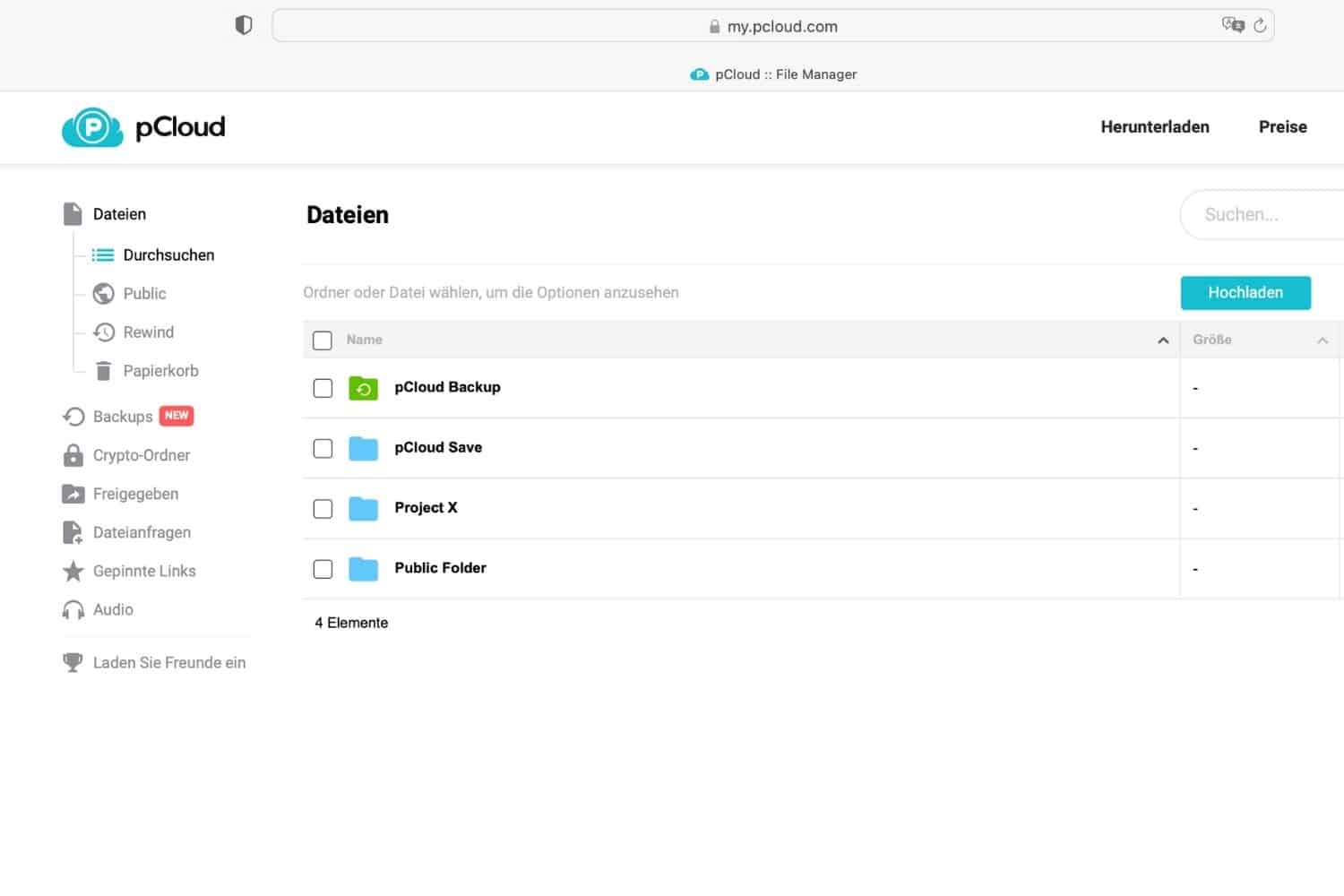Open the pCloud Backup folder name

coord(447,387)
